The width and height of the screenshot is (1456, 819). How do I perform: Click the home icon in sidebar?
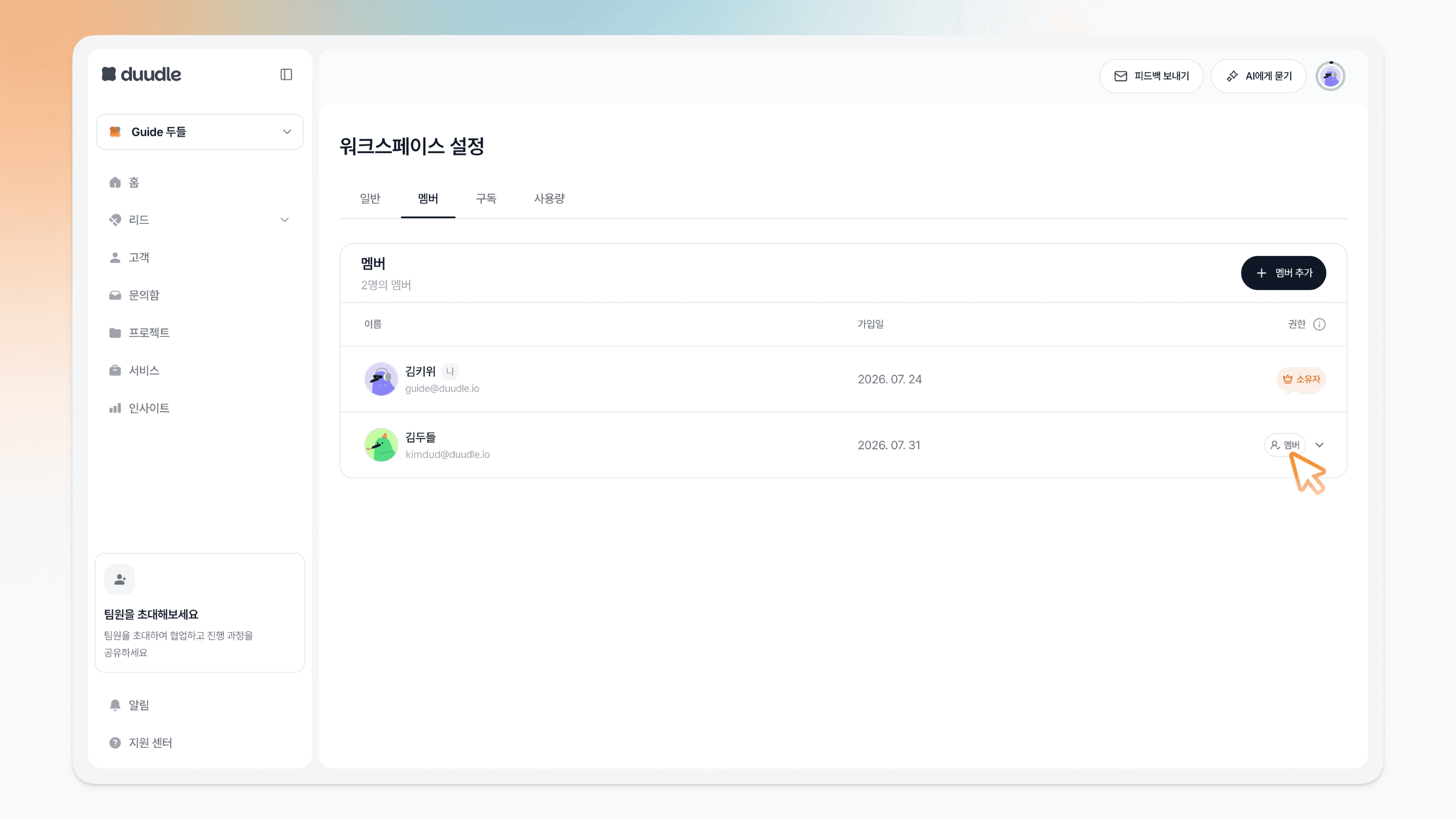115,182
